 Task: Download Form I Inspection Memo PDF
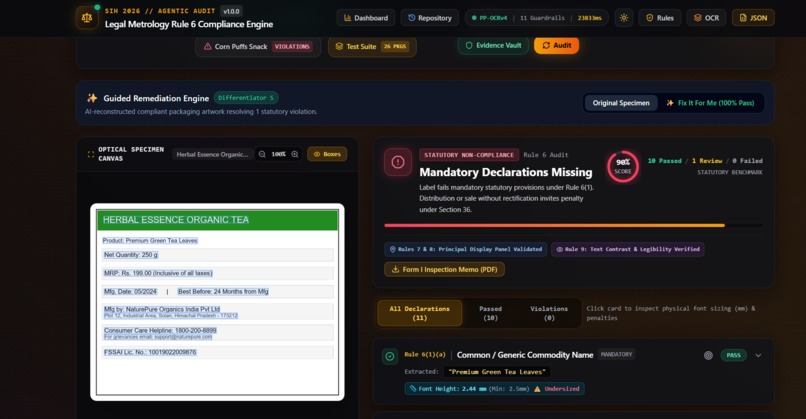[444, 269]
